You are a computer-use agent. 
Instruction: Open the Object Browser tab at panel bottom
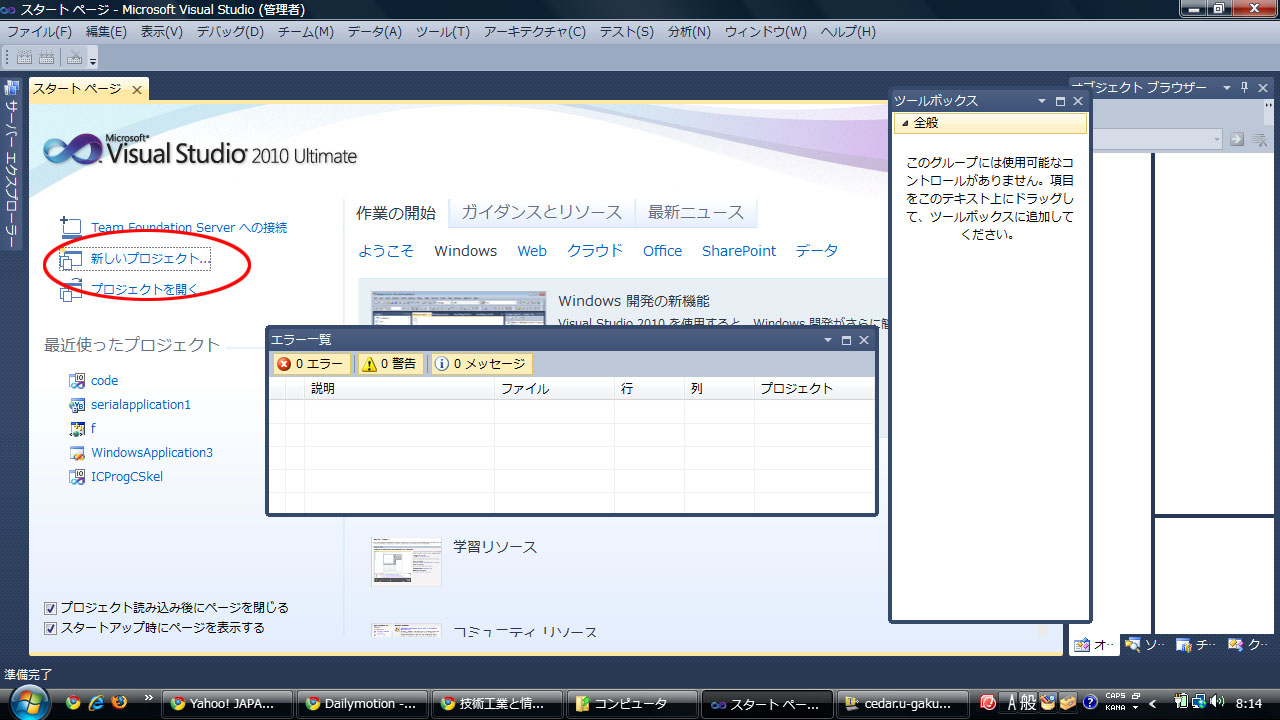(x=1094, y=645)
